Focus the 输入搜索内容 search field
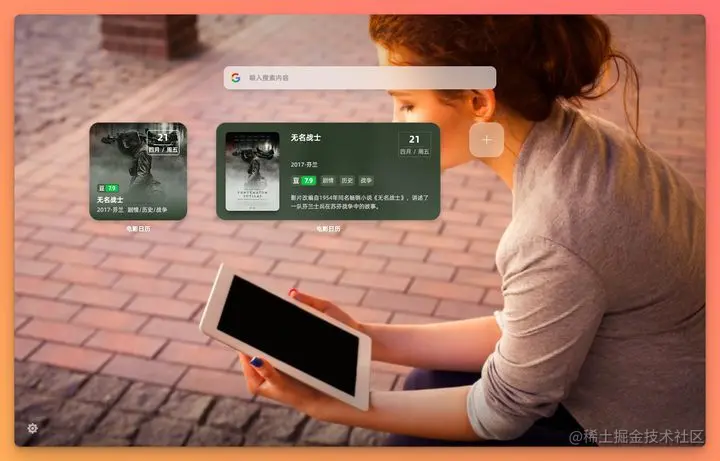720x461 pixels. pos(360,78)
